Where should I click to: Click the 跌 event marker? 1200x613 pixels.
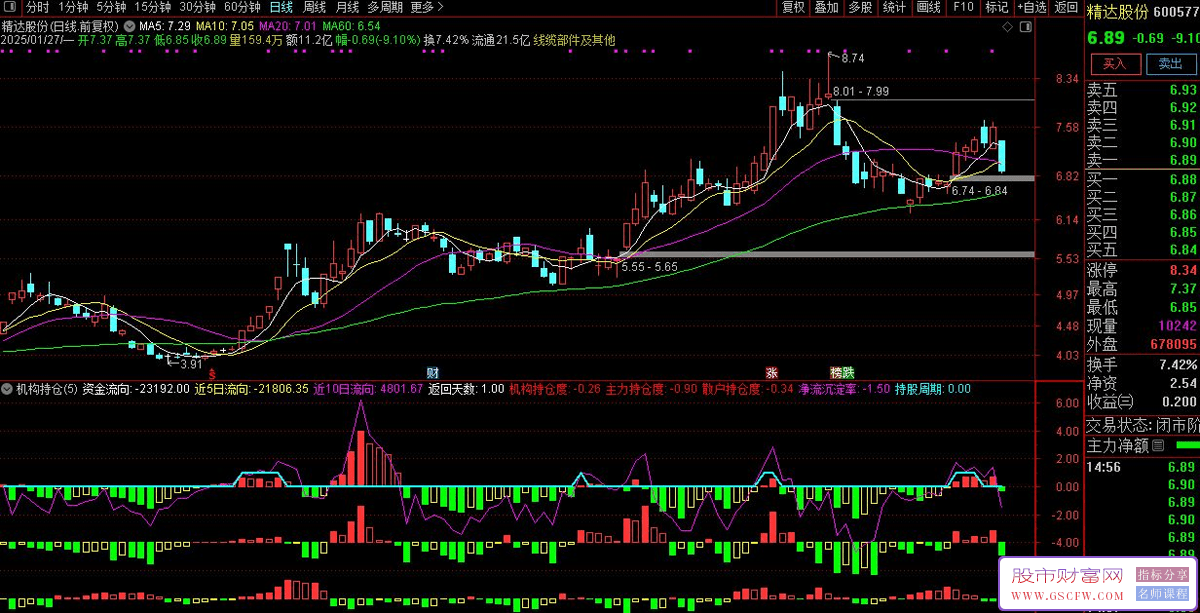tap(848, 372)
